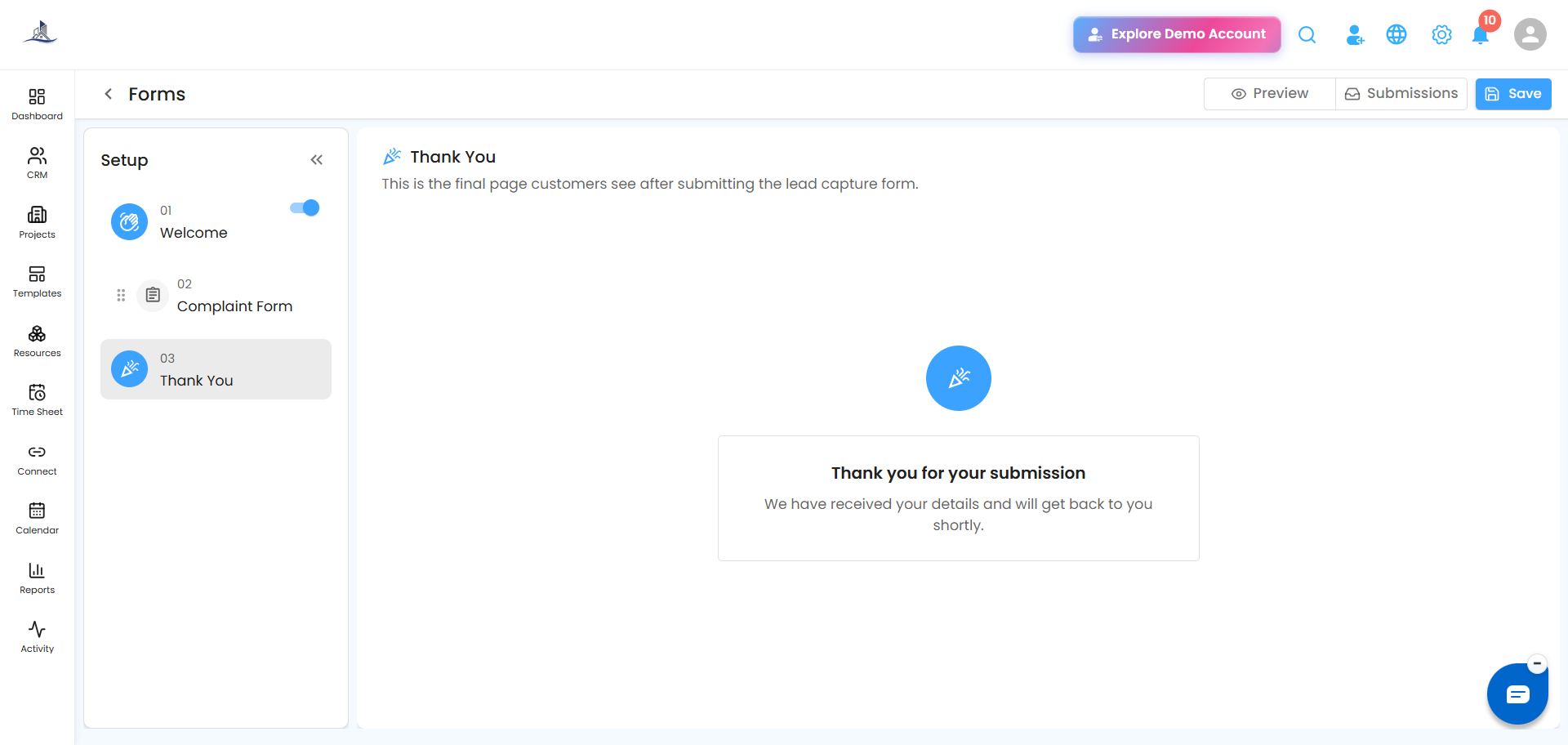Image resolution: width=1568 pixels, height=745 pixels.
Task: Toggle the Welcome page switch off
Action: [x=305, y=208]
